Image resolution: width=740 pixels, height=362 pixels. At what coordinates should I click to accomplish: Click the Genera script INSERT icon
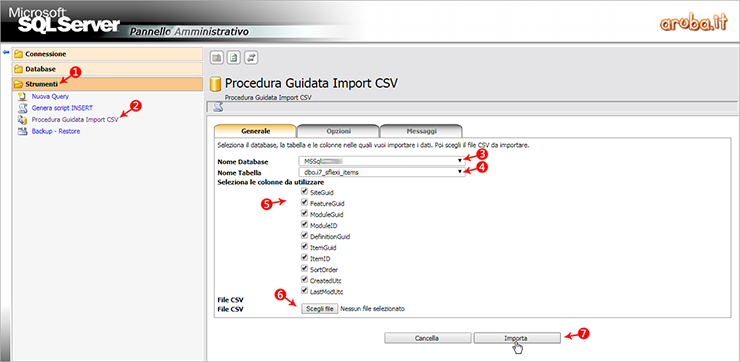coord(22,108)
